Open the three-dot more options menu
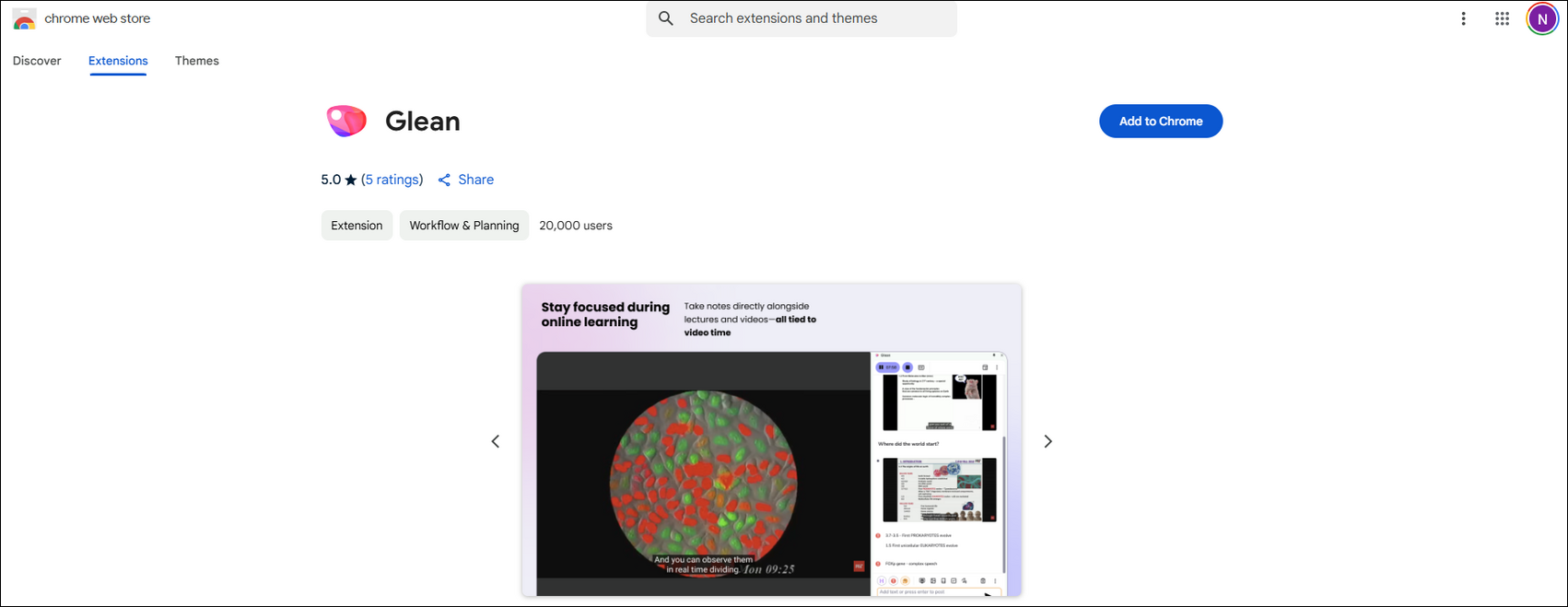Image resolution: width=1568 pixels, height=607 pixels. coord(1463,18)
